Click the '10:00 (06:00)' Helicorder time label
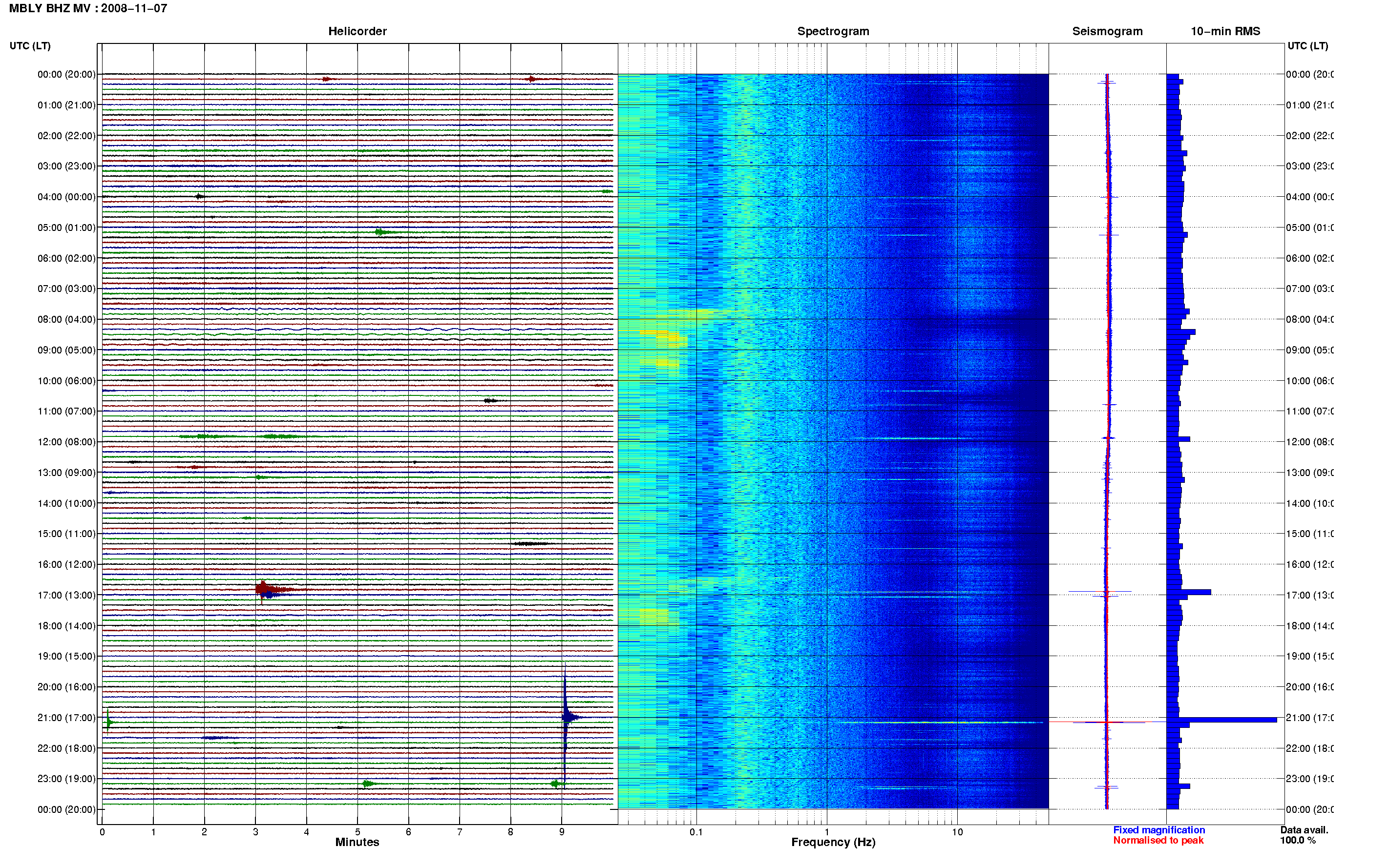Screen dimensions: 1389x868 (66, 381)
